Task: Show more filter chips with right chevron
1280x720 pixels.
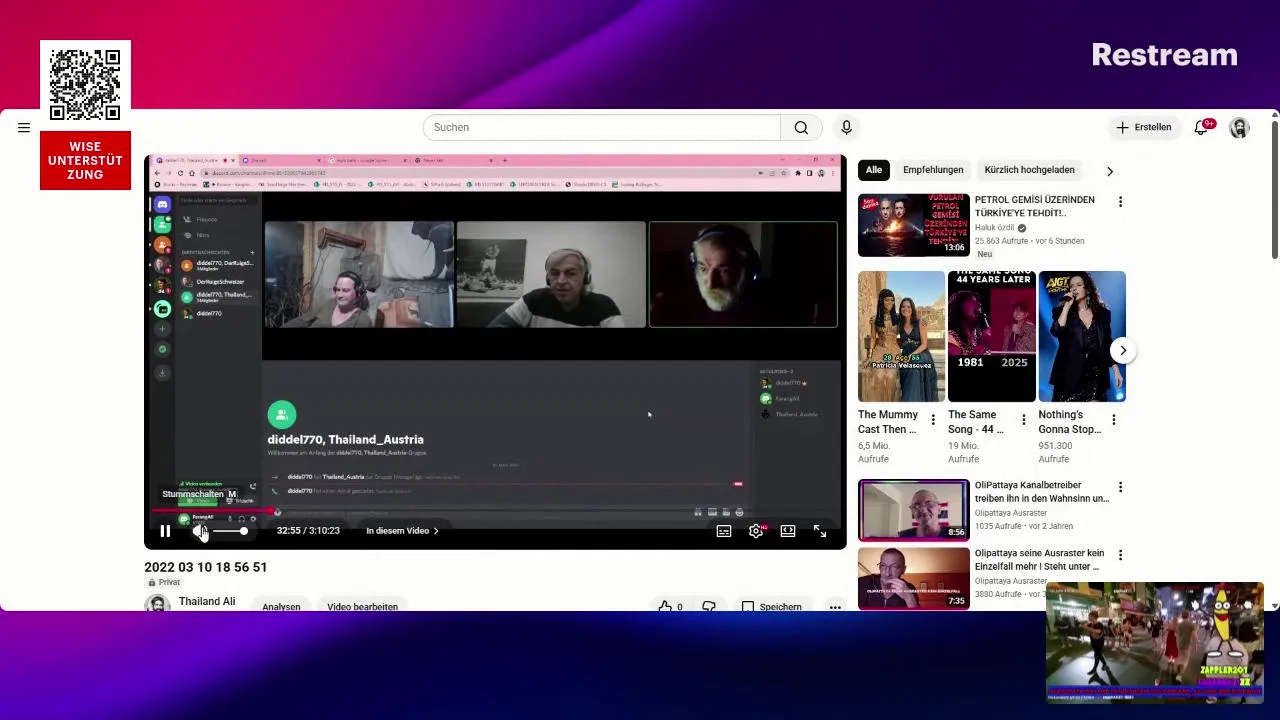Action: pos(1109,171)
